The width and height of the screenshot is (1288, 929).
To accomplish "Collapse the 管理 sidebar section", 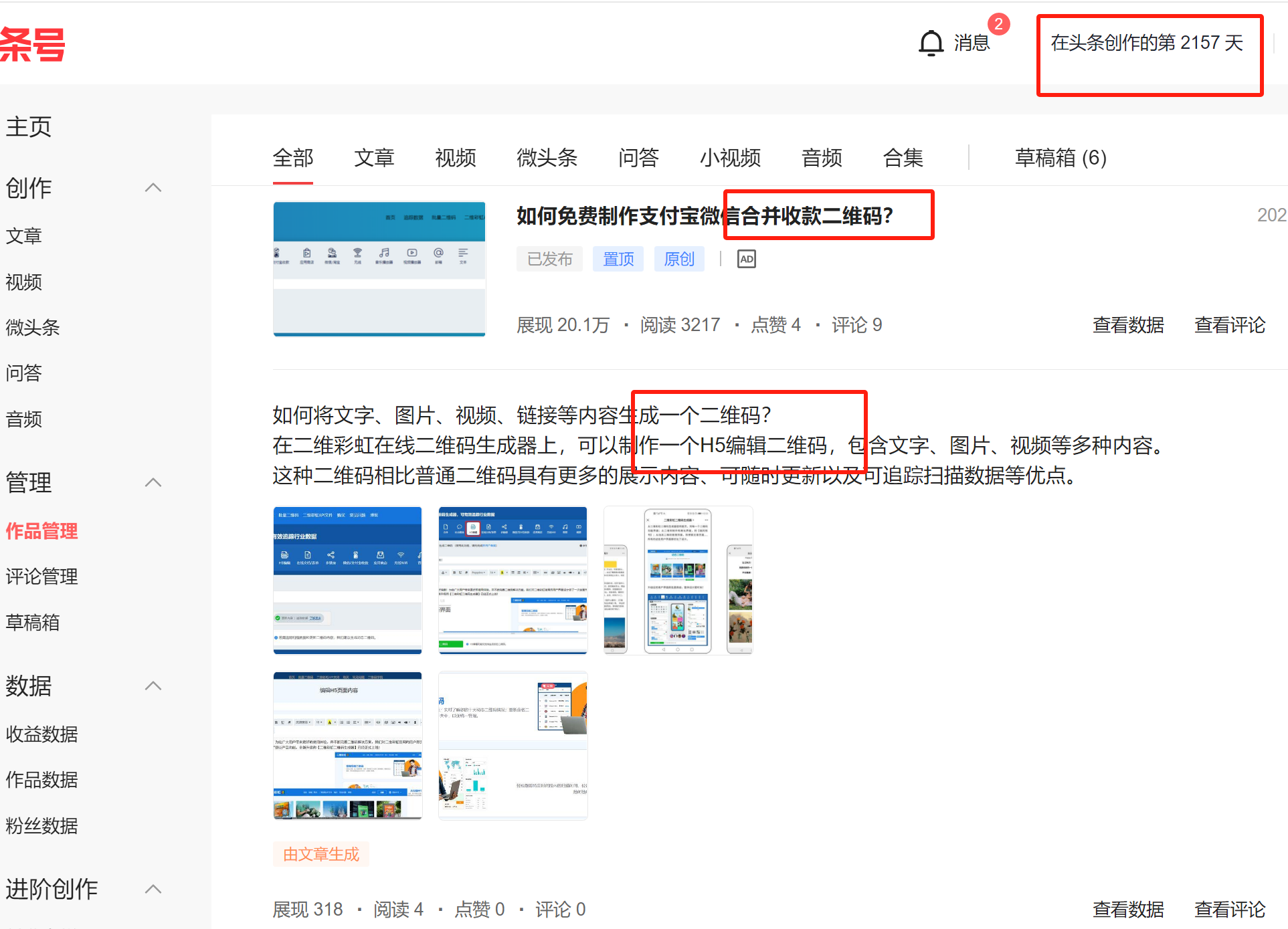I will click(153, 482).
